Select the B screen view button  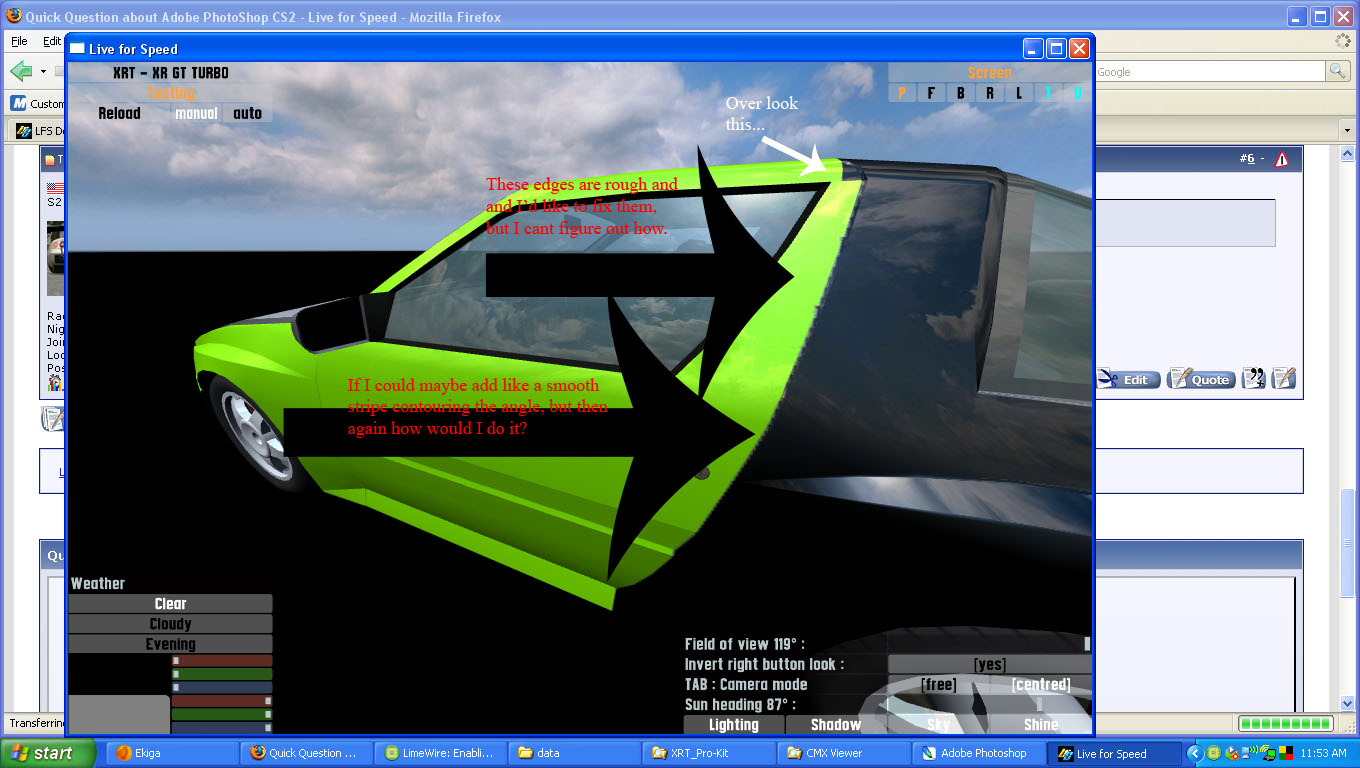pyautogui.click(x=961, y=93)
